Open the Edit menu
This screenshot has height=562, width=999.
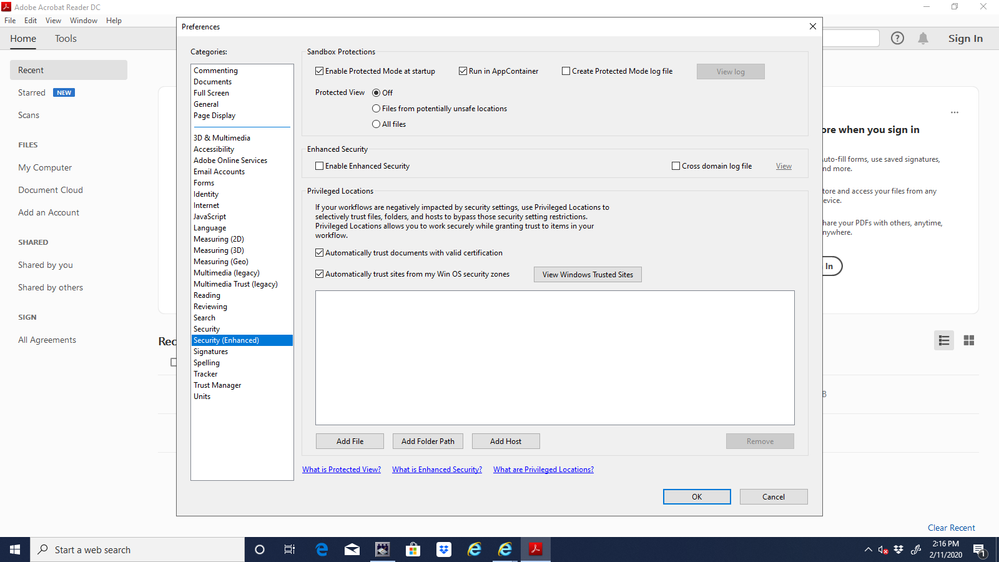pos(31,20)
